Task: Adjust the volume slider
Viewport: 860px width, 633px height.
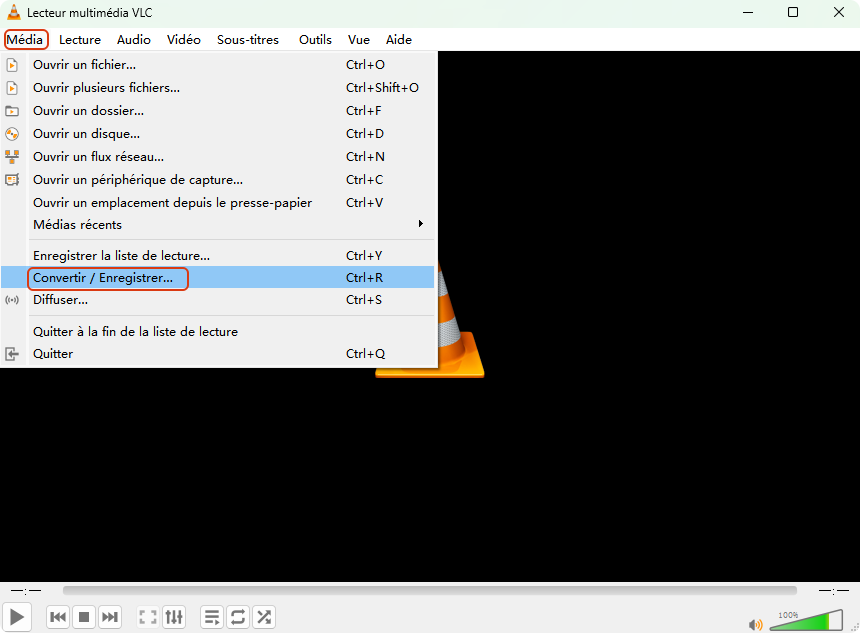Action: (806, 620)
